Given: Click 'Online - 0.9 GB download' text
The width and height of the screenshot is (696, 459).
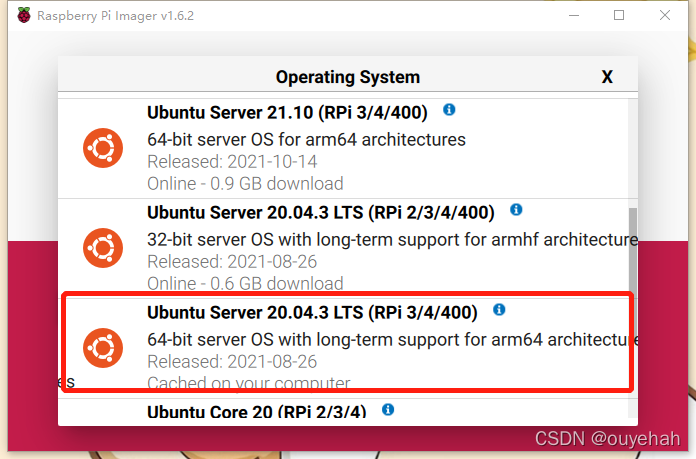Looking at the screenshot, I should coord(245,183).
